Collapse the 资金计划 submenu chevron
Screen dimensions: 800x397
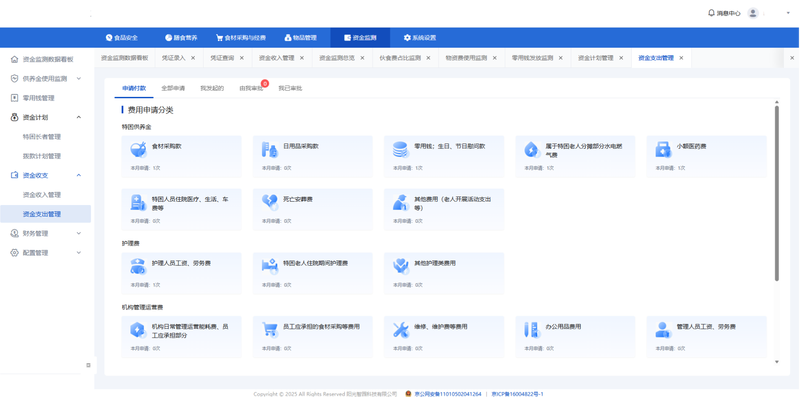pos(79,117)
